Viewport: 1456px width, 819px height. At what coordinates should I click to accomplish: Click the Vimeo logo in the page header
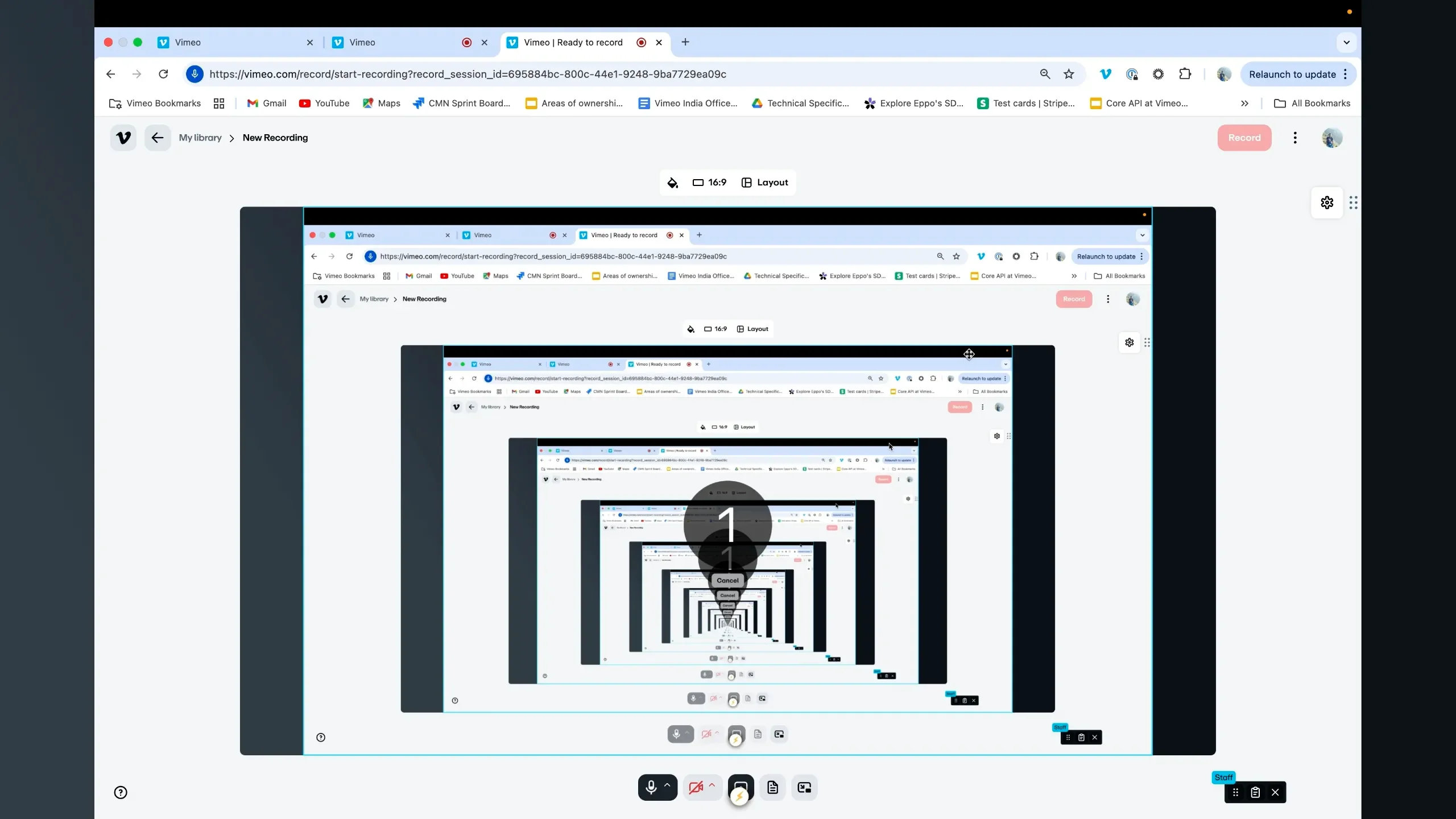tap(123, 137)
